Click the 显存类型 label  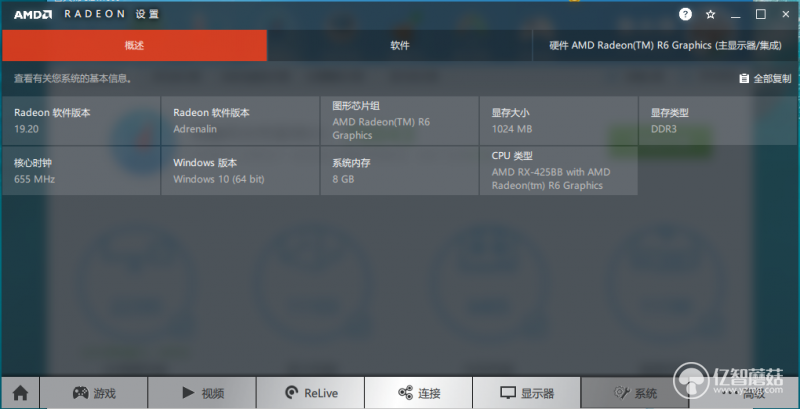[x=670, y=113]
